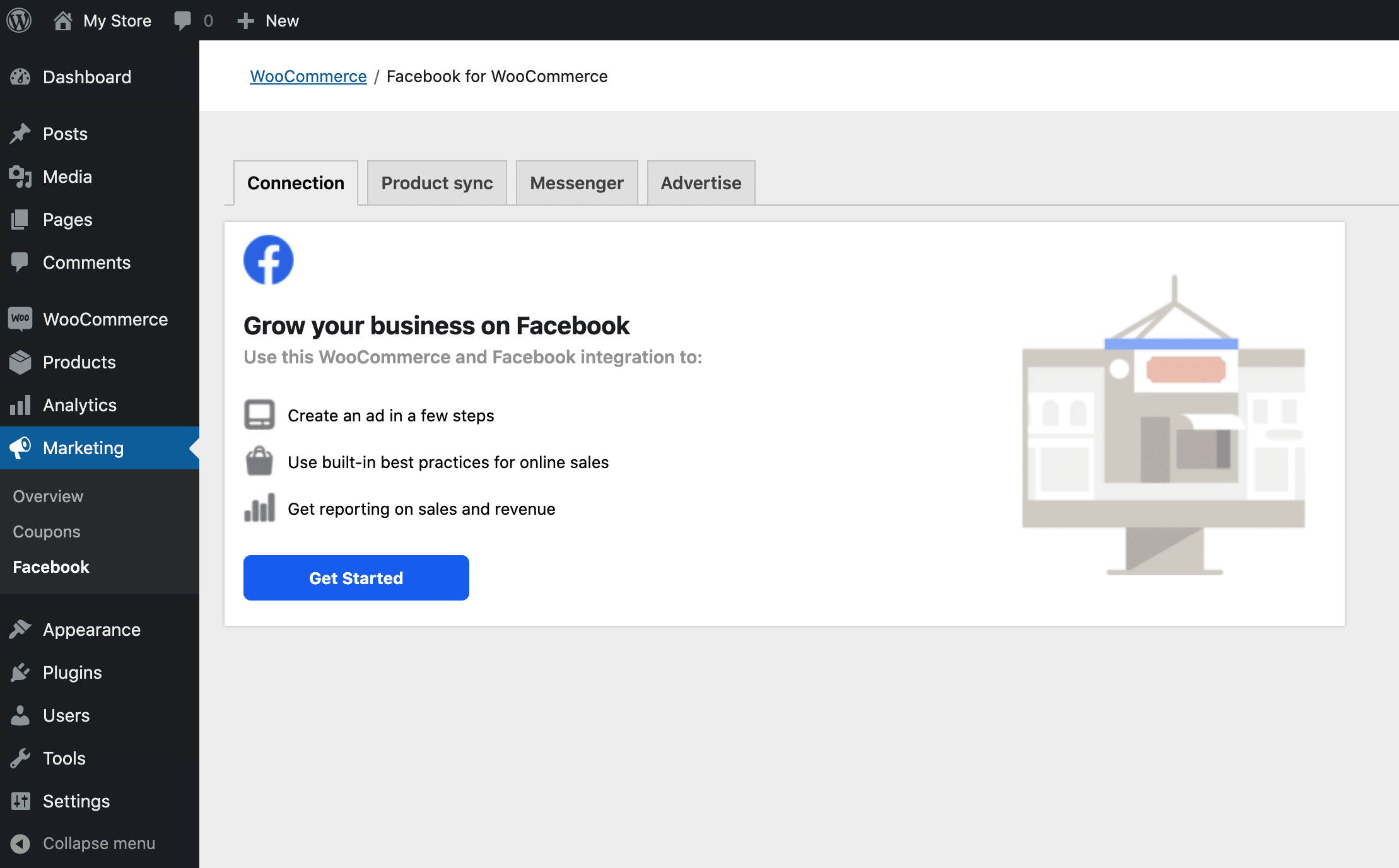Select the Facebook submenu item

[100, 567]
